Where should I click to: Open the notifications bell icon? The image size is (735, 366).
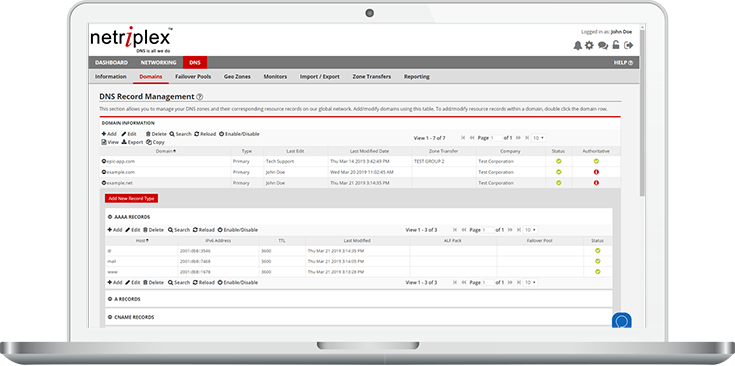(578, 45)
